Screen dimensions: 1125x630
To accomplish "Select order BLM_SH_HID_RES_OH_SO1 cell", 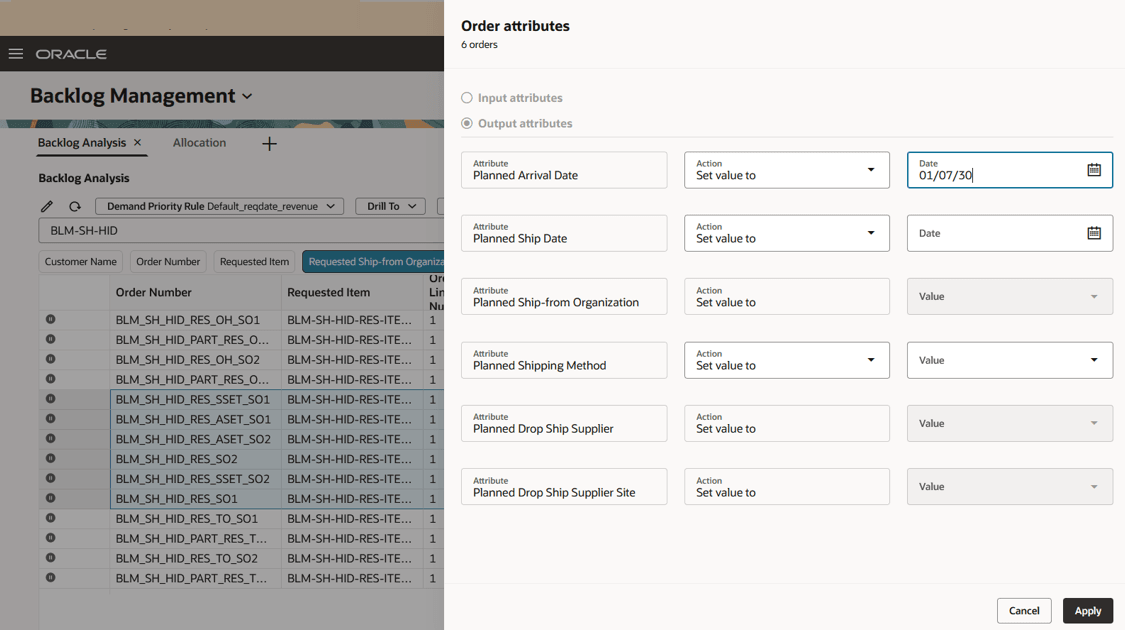I will pyautogui.click(x=195, y=320).
